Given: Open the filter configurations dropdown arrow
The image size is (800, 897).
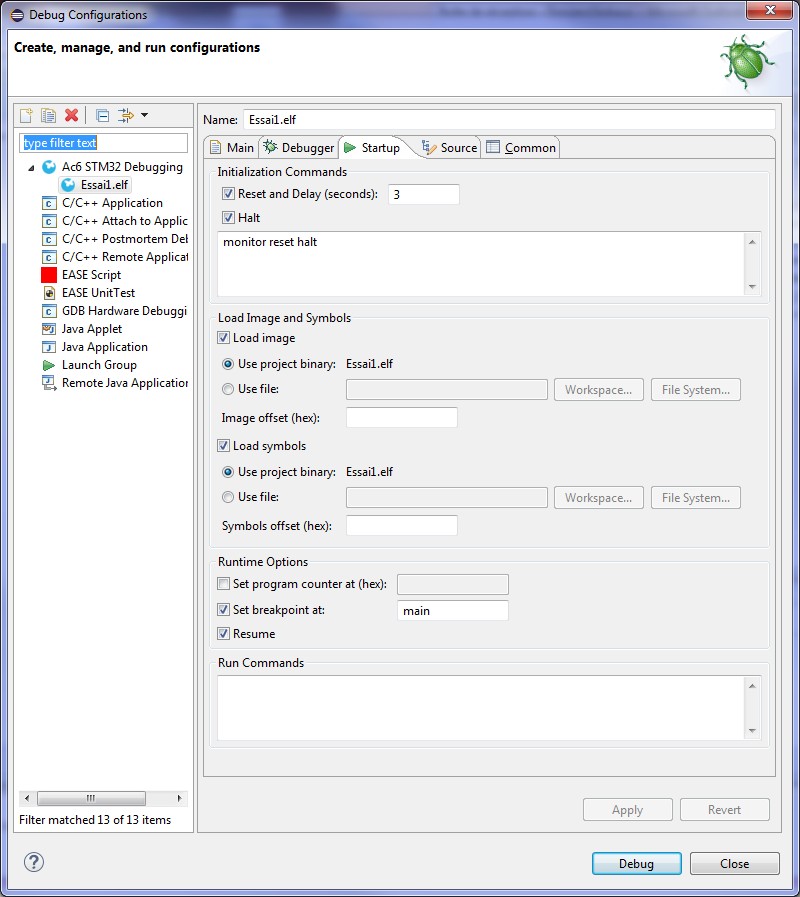Looking at the screenshot, I should coord(145,116).
